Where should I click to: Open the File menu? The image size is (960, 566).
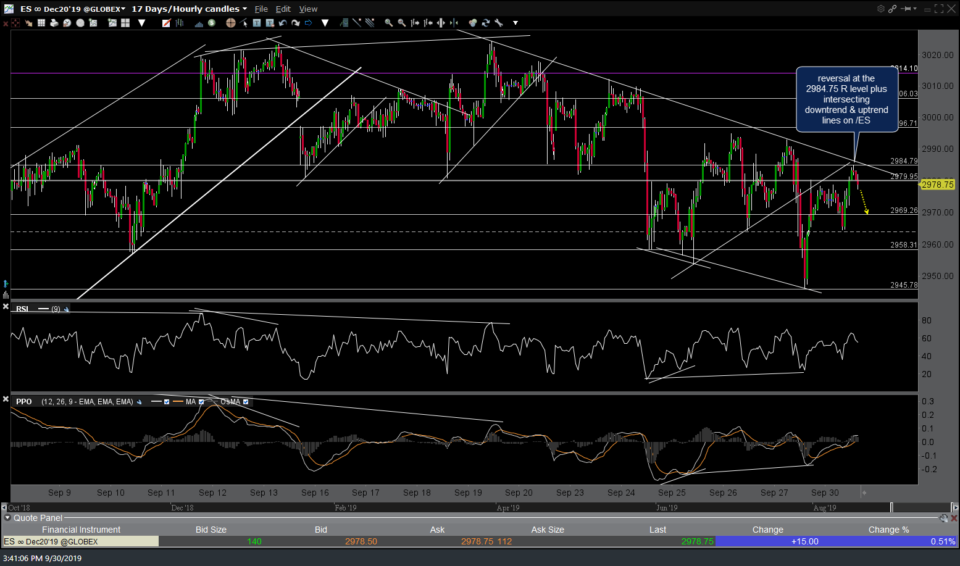coord(261,9)
